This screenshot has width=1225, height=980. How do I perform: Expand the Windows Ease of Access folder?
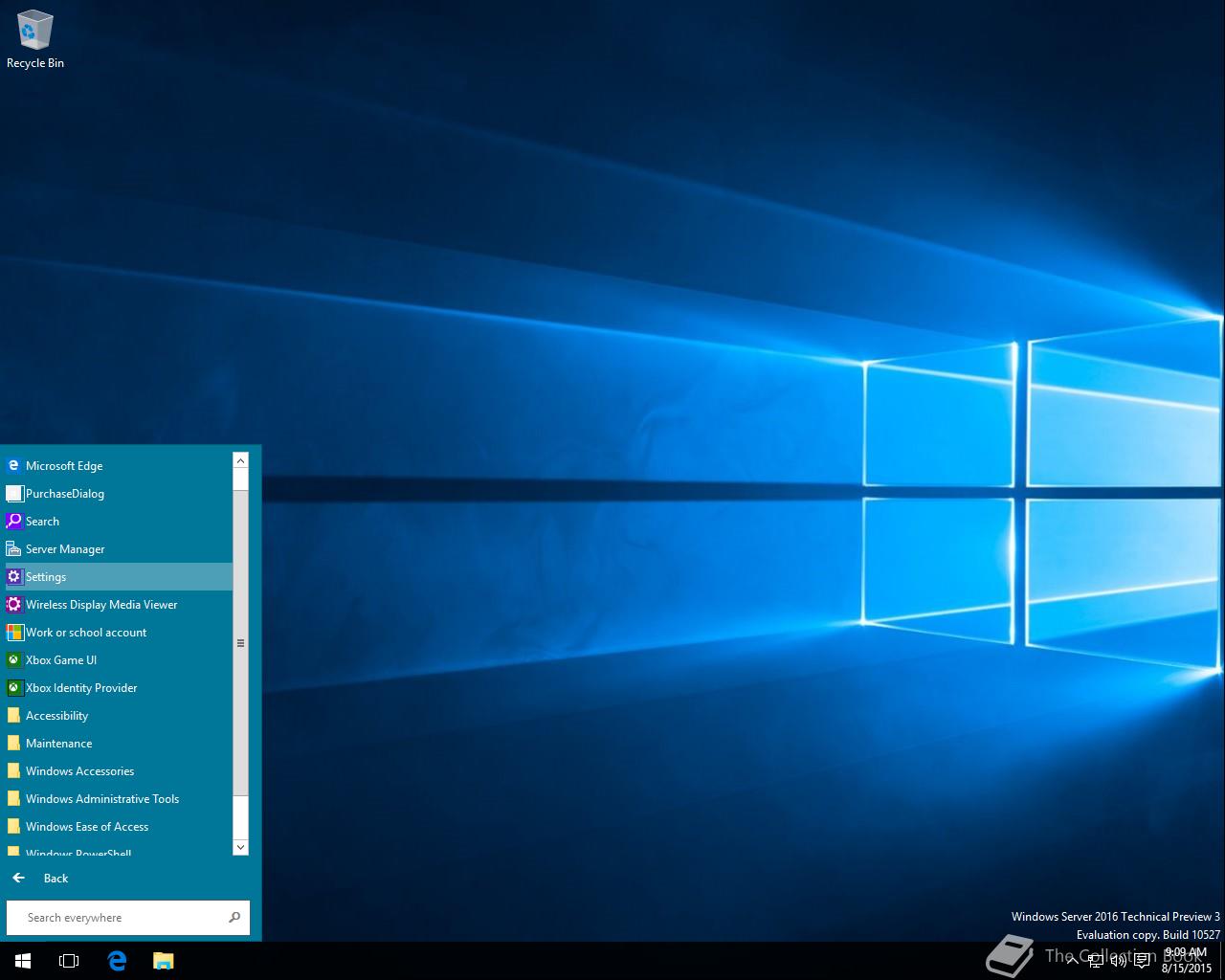[x=119, y=826]
